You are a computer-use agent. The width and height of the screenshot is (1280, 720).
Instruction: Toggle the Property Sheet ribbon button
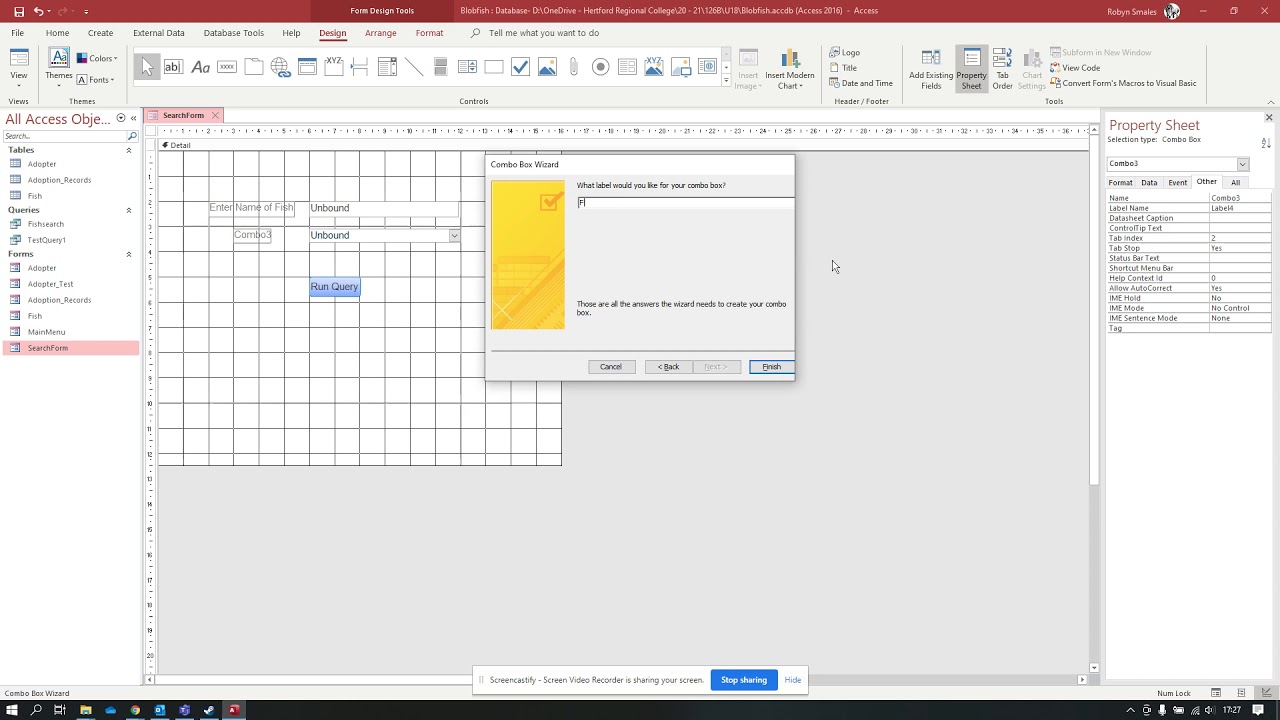971,69
